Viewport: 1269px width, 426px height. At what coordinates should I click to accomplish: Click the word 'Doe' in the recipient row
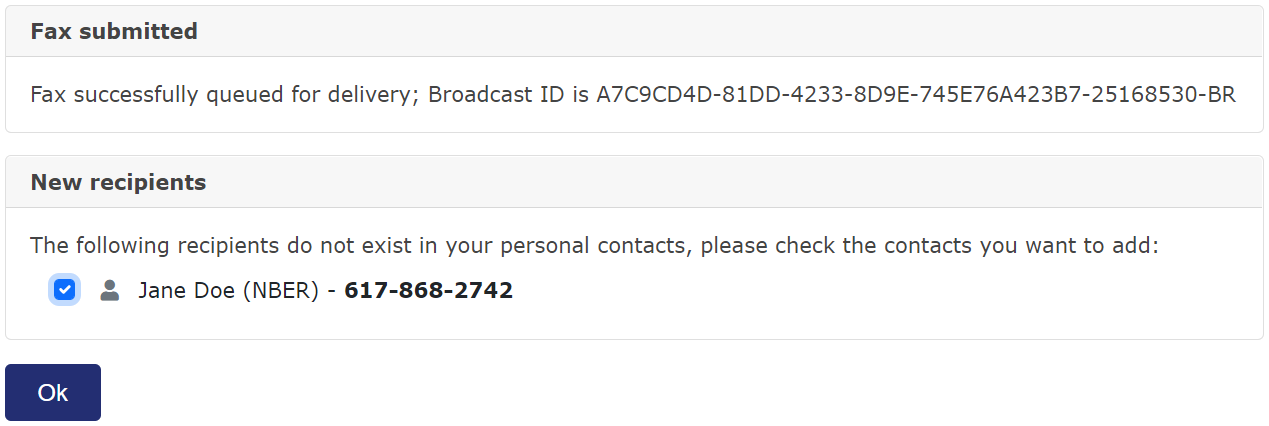219,291
